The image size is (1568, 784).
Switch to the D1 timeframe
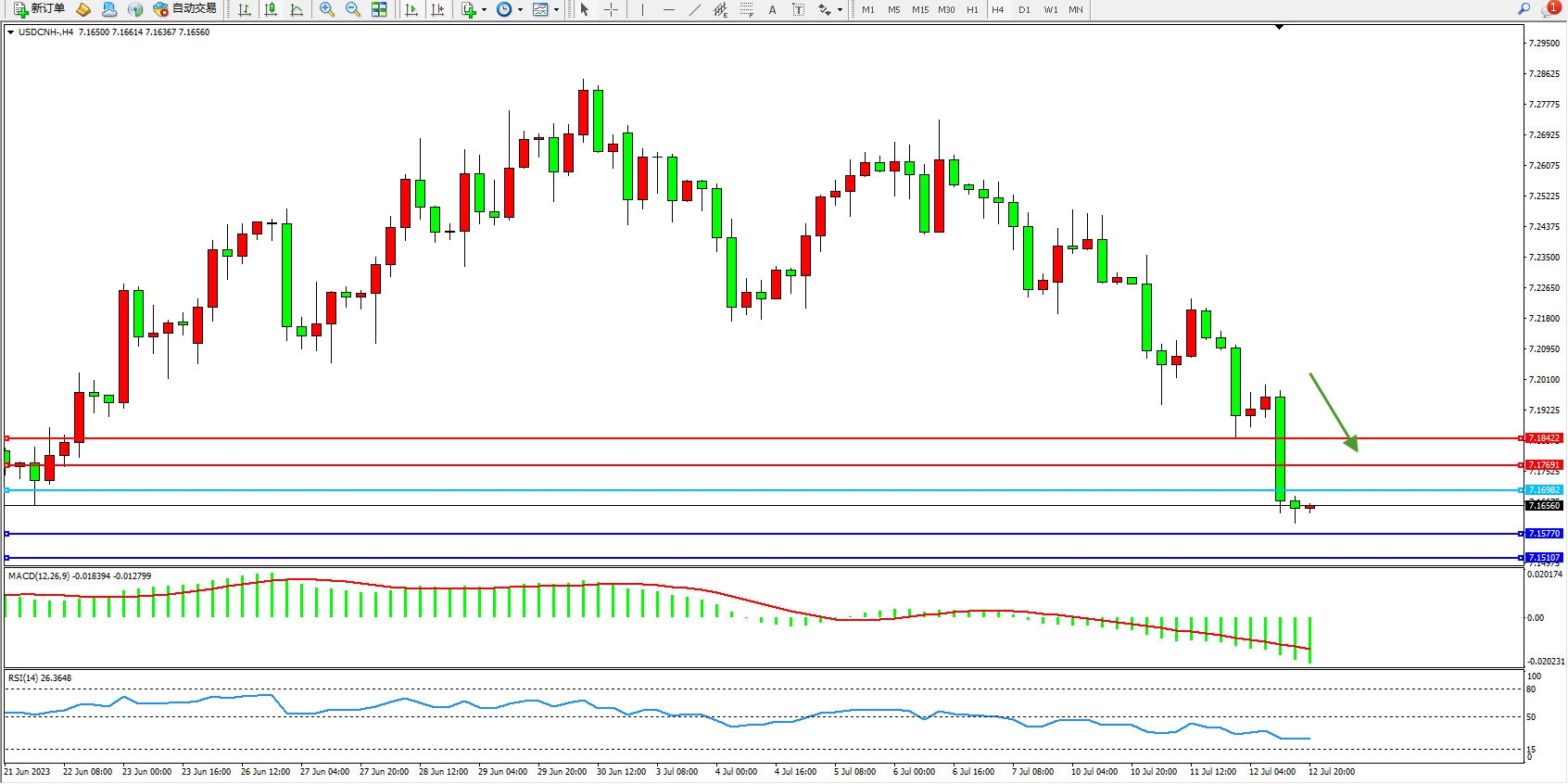1024,9
